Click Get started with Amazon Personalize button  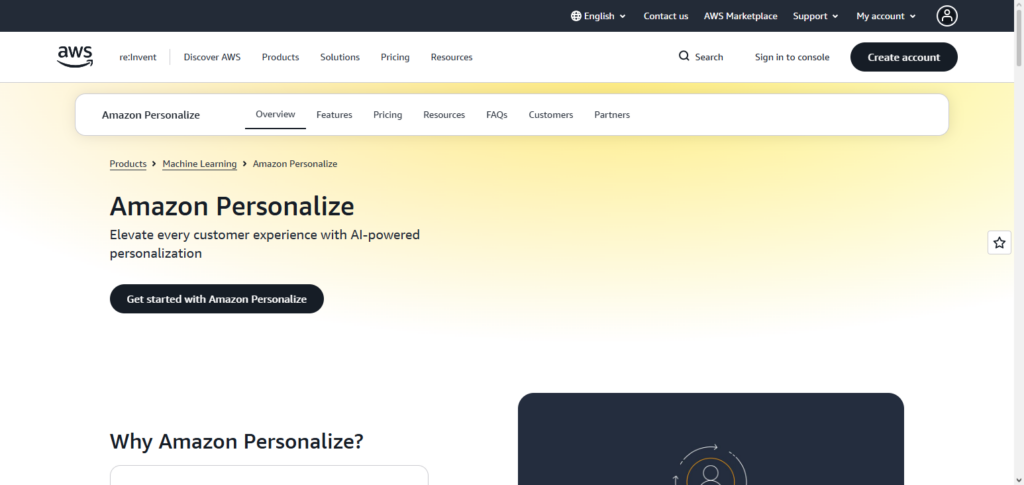217,299
